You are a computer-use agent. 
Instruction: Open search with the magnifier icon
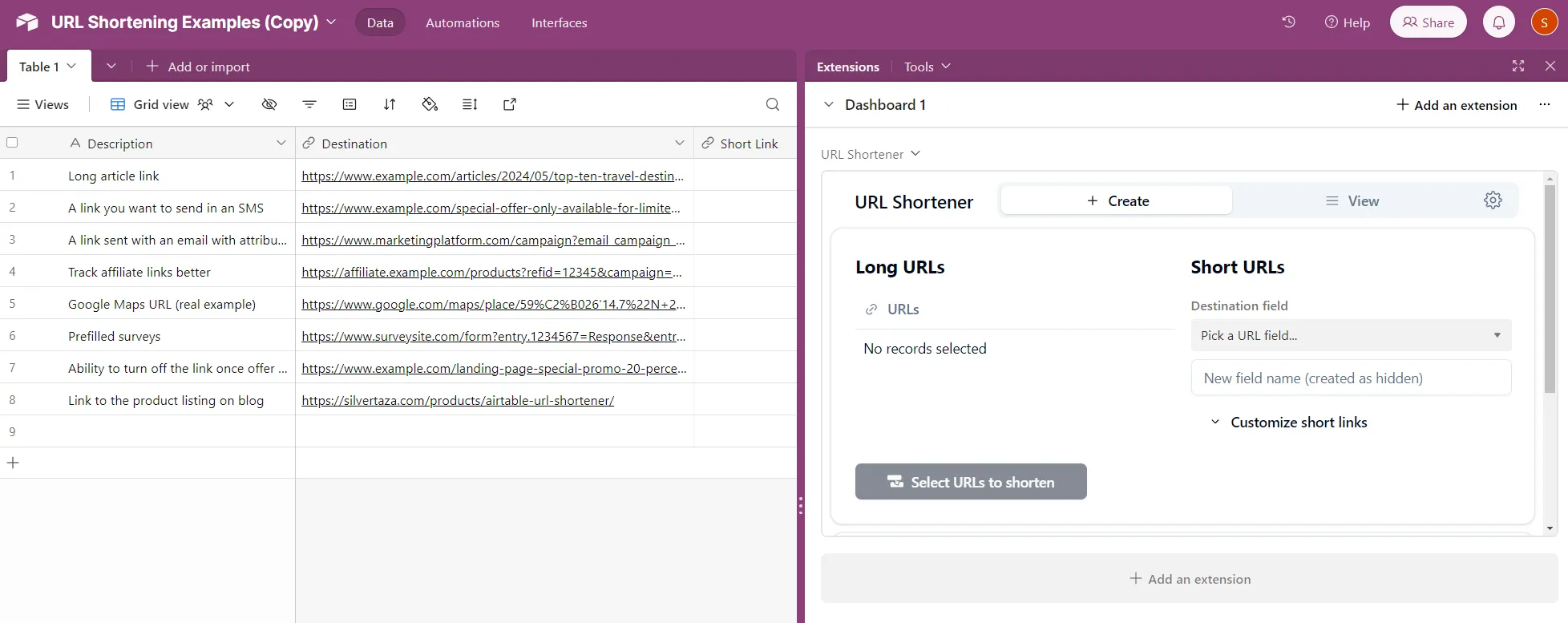[x=772, y=104]
